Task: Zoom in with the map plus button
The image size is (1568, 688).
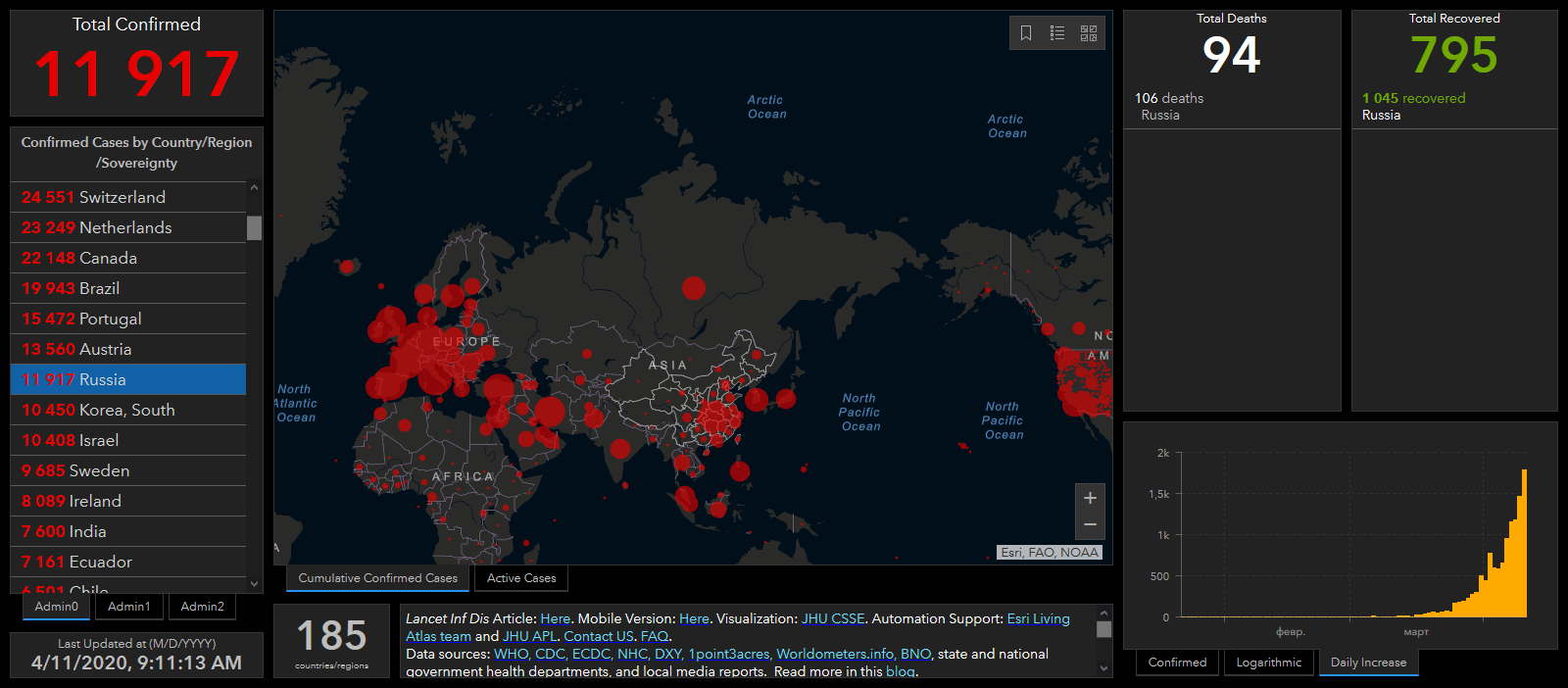Action: (x=1090, y=498)
